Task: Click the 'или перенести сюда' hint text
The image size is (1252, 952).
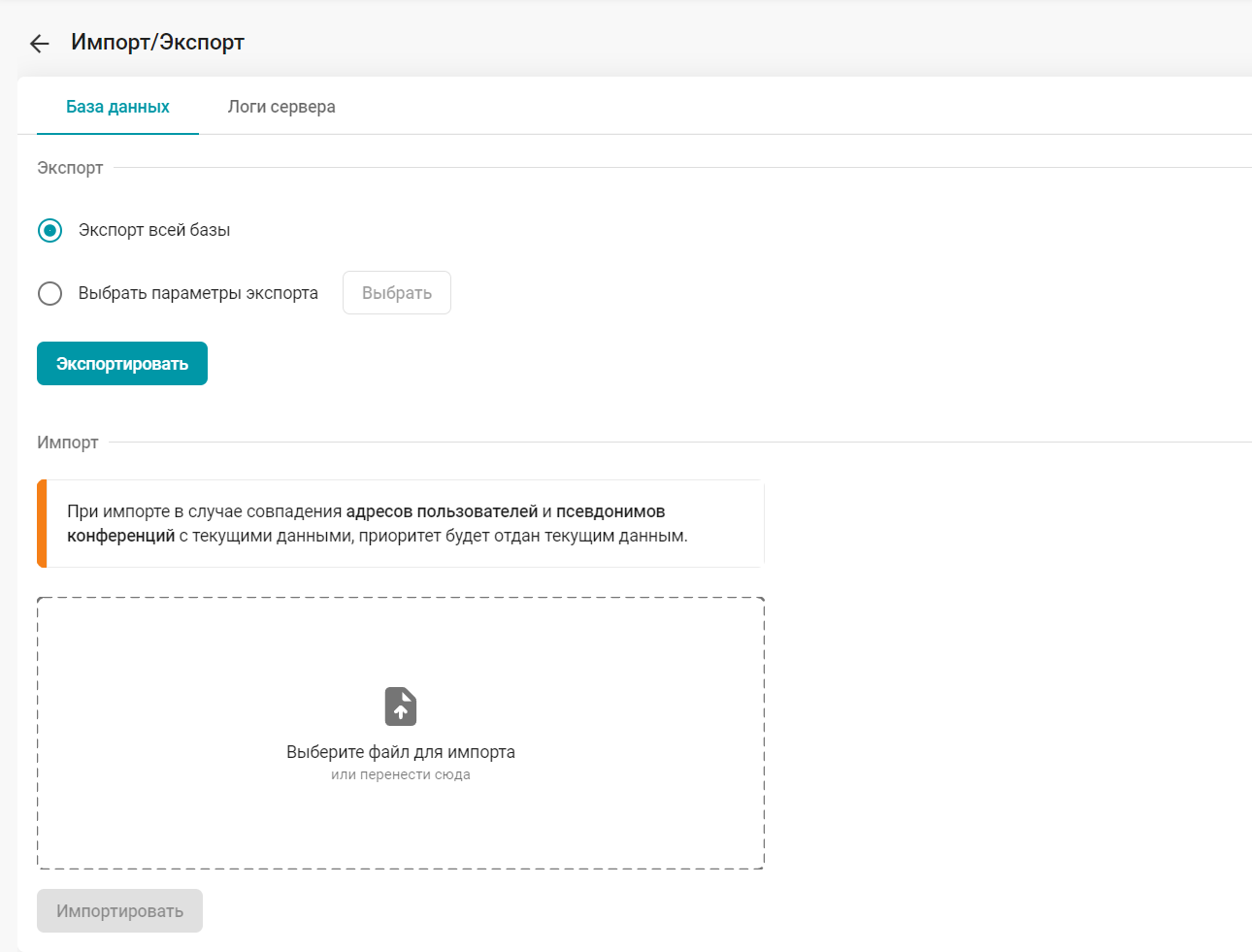Action: pyautogui.click(x=401, y=774)
